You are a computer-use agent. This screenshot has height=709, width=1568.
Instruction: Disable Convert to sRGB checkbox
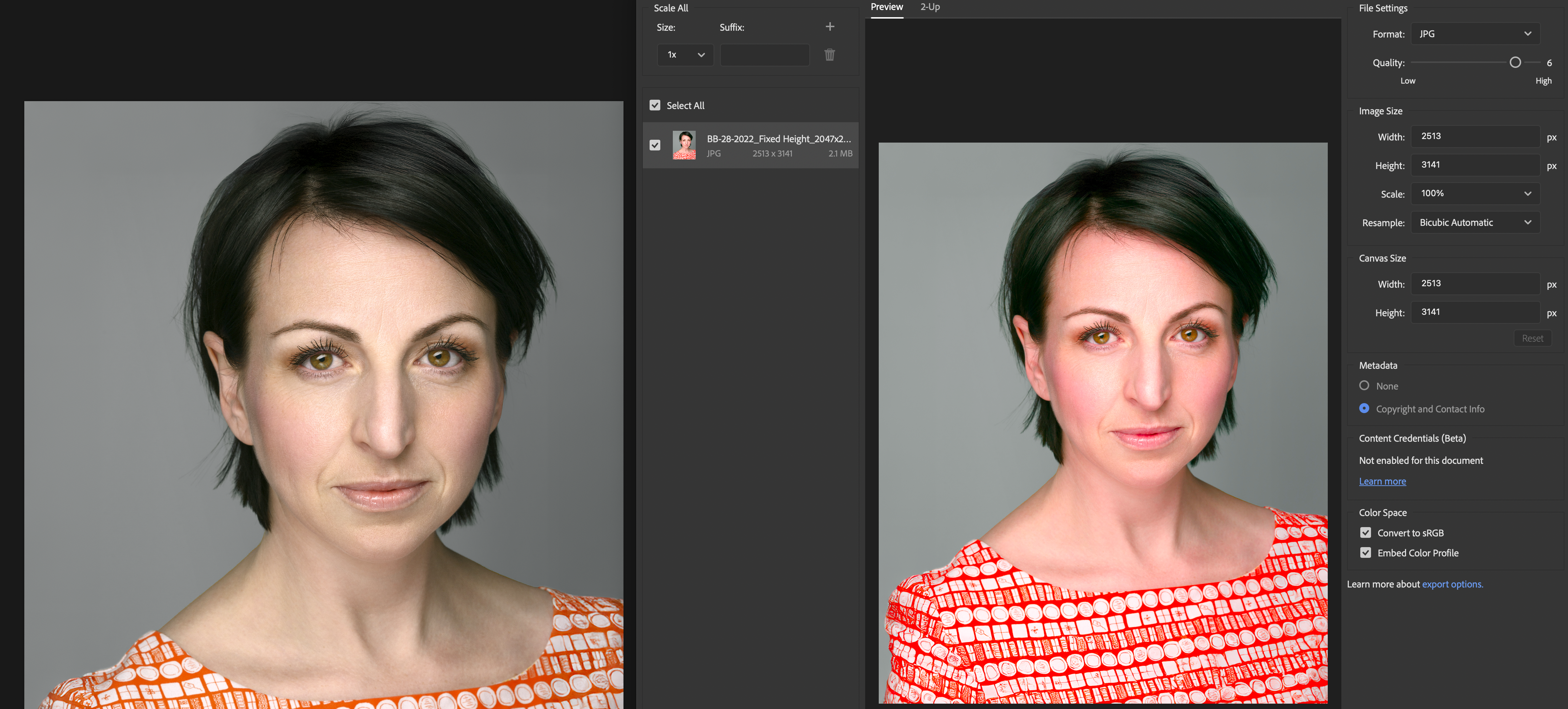click(1365, 532)
